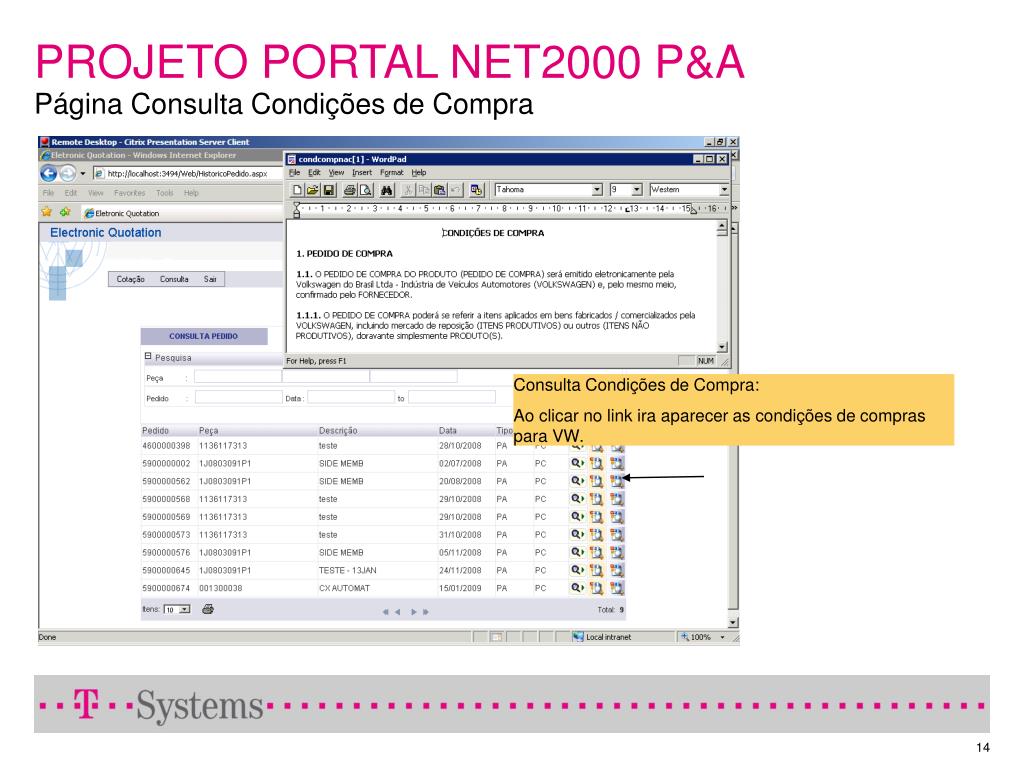
Task: Click the IE Back arrow button
Action: (48, 174)
